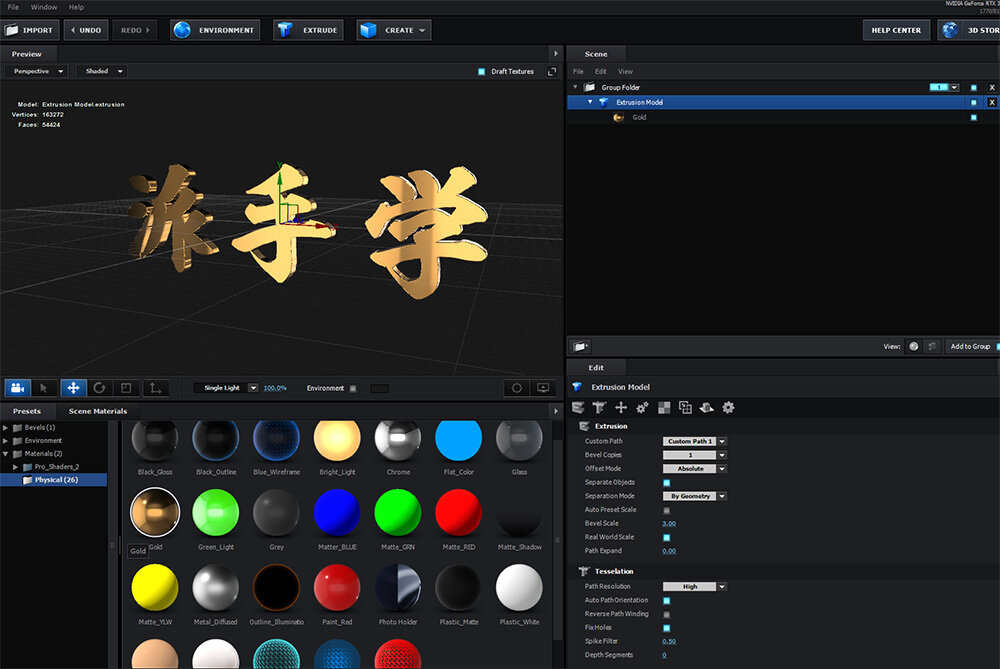Choose the rotate tool below the preview
The width and height of the screenshot is (1000, 669).
point(100,388)
